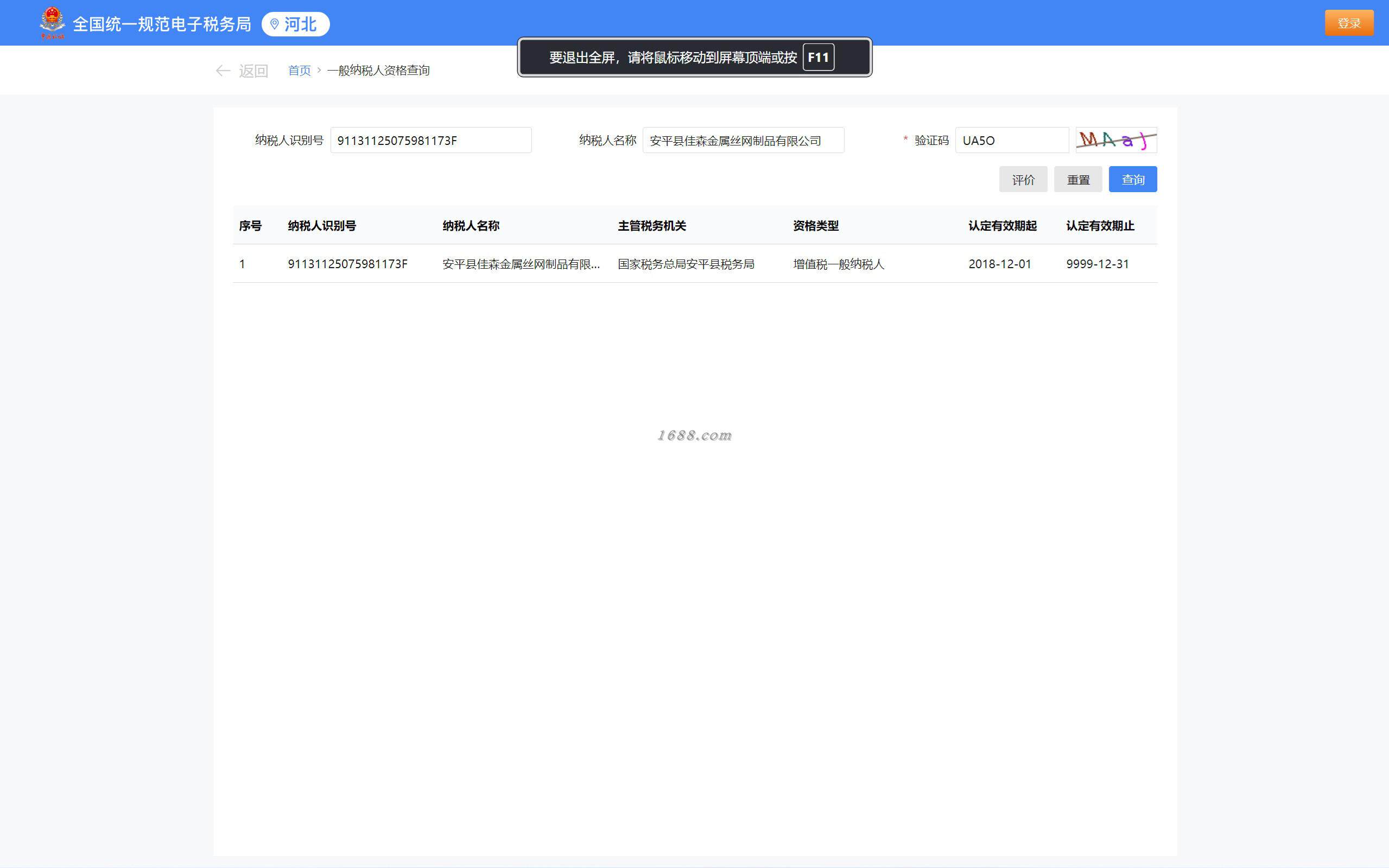Viewport: 1389px width, 868px height.
Task: Refresh the captcha verification image
Action: [1116, 140]
